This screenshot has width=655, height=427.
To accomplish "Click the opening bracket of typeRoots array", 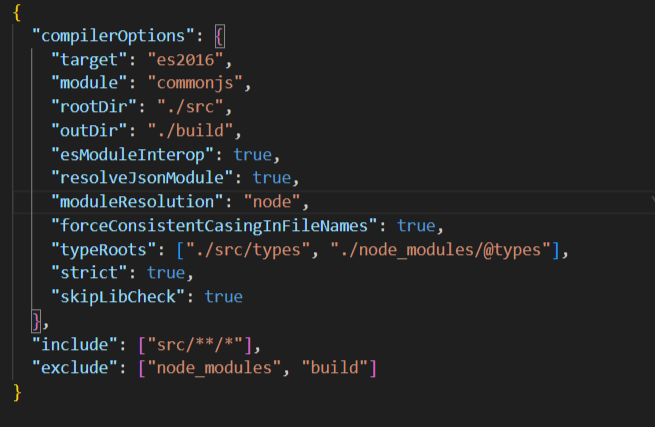I will tap(180, 251).
